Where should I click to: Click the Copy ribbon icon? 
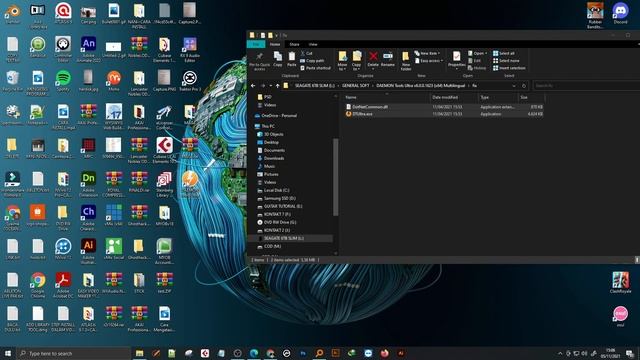[278, 59]
